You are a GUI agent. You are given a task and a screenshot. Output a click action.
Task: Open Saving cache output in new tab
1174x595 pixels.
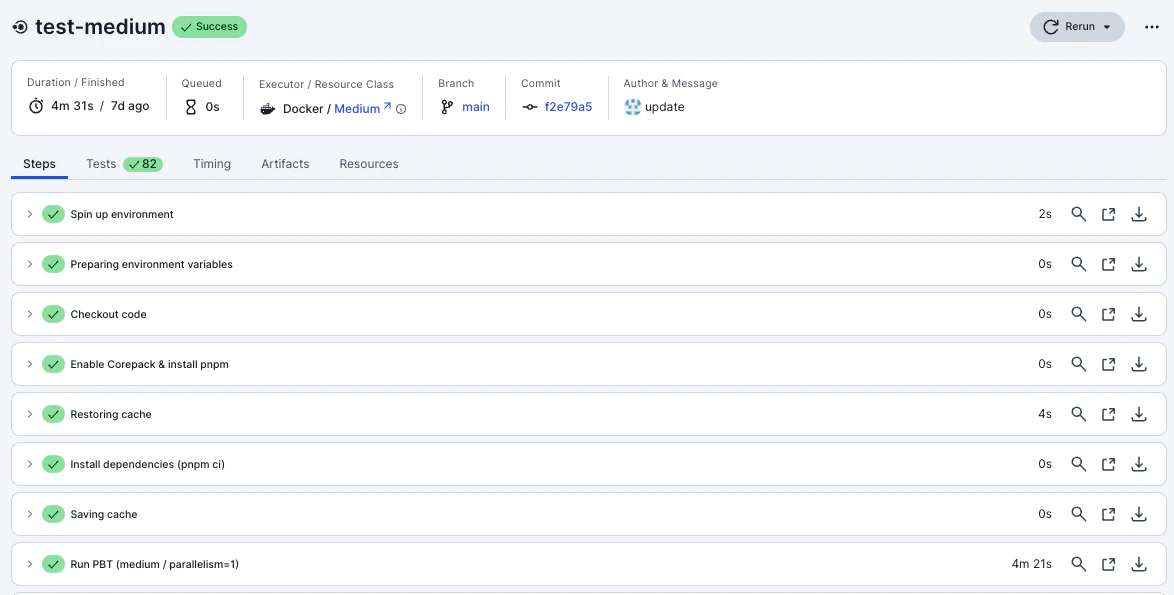pyautogui.click(x=1109, y=514)
